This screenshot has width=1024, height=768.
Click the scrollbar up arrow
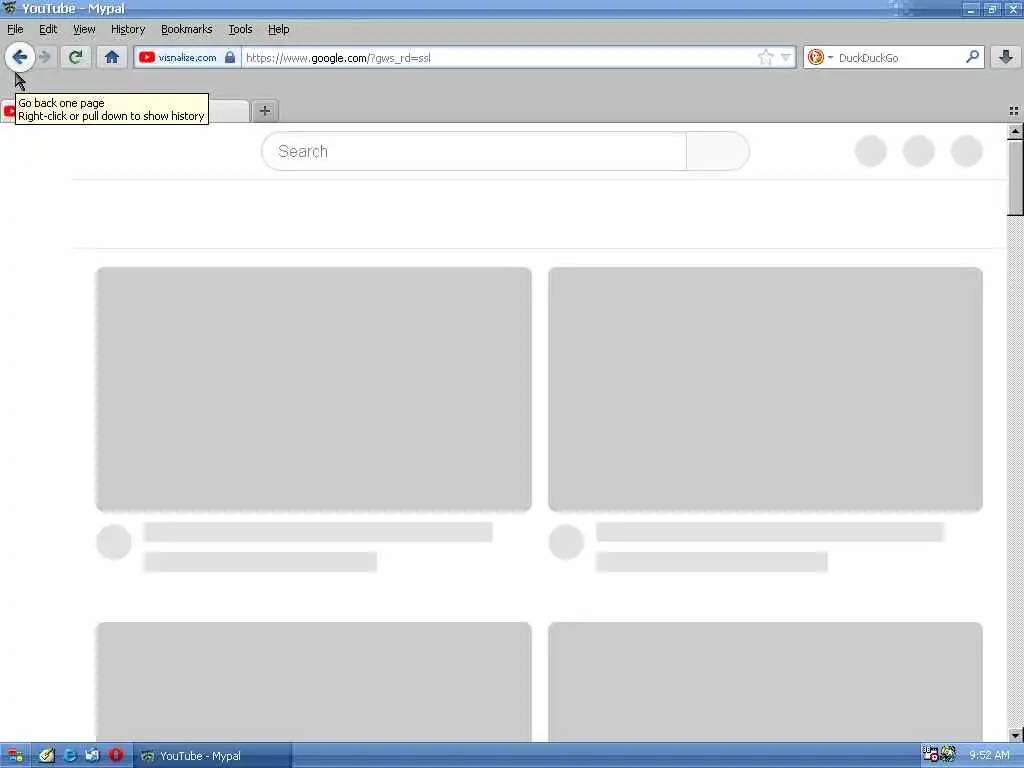[1015, 131]
